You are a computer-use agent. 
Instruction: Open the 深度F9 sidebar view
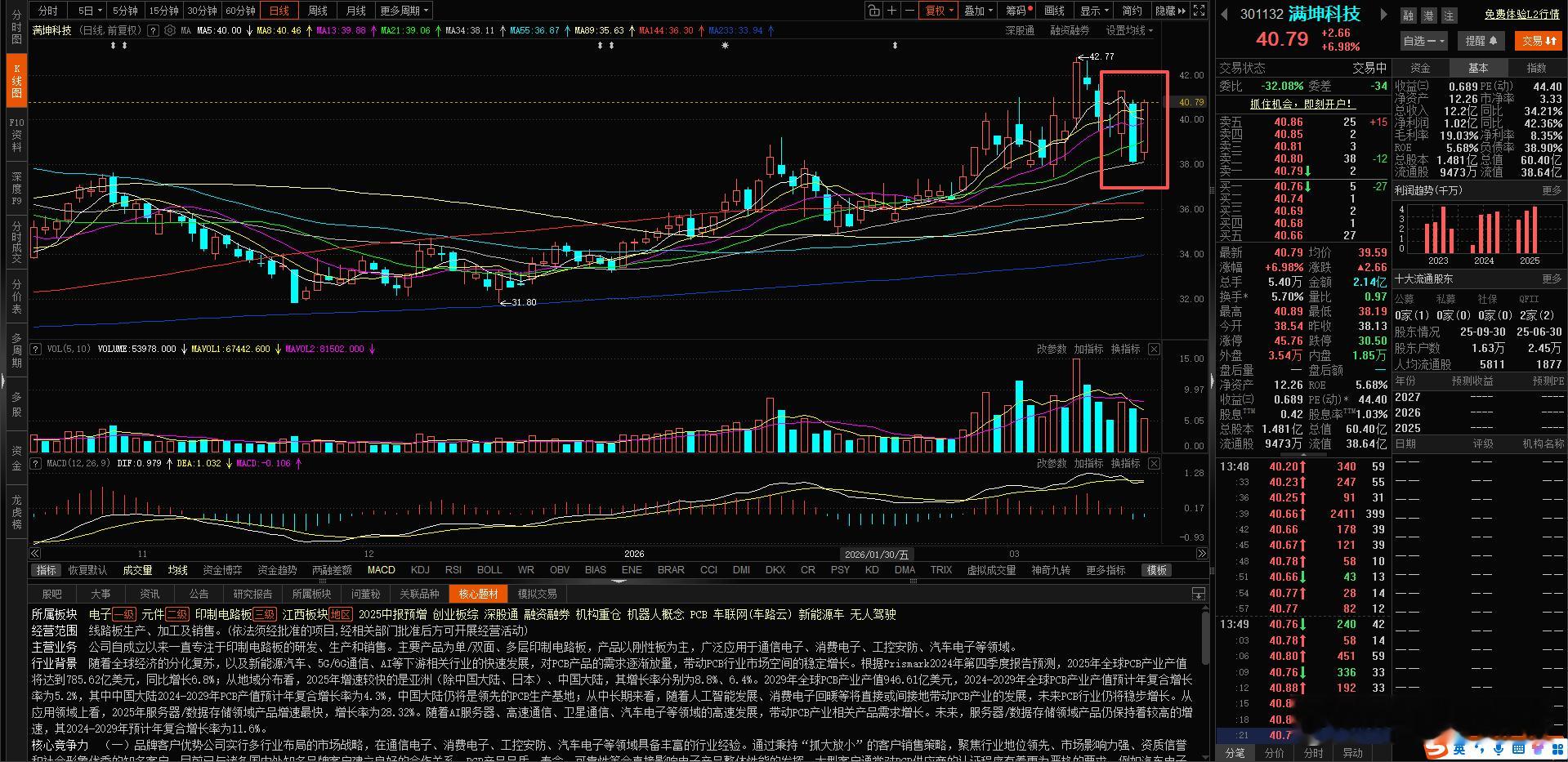point(16,189)
